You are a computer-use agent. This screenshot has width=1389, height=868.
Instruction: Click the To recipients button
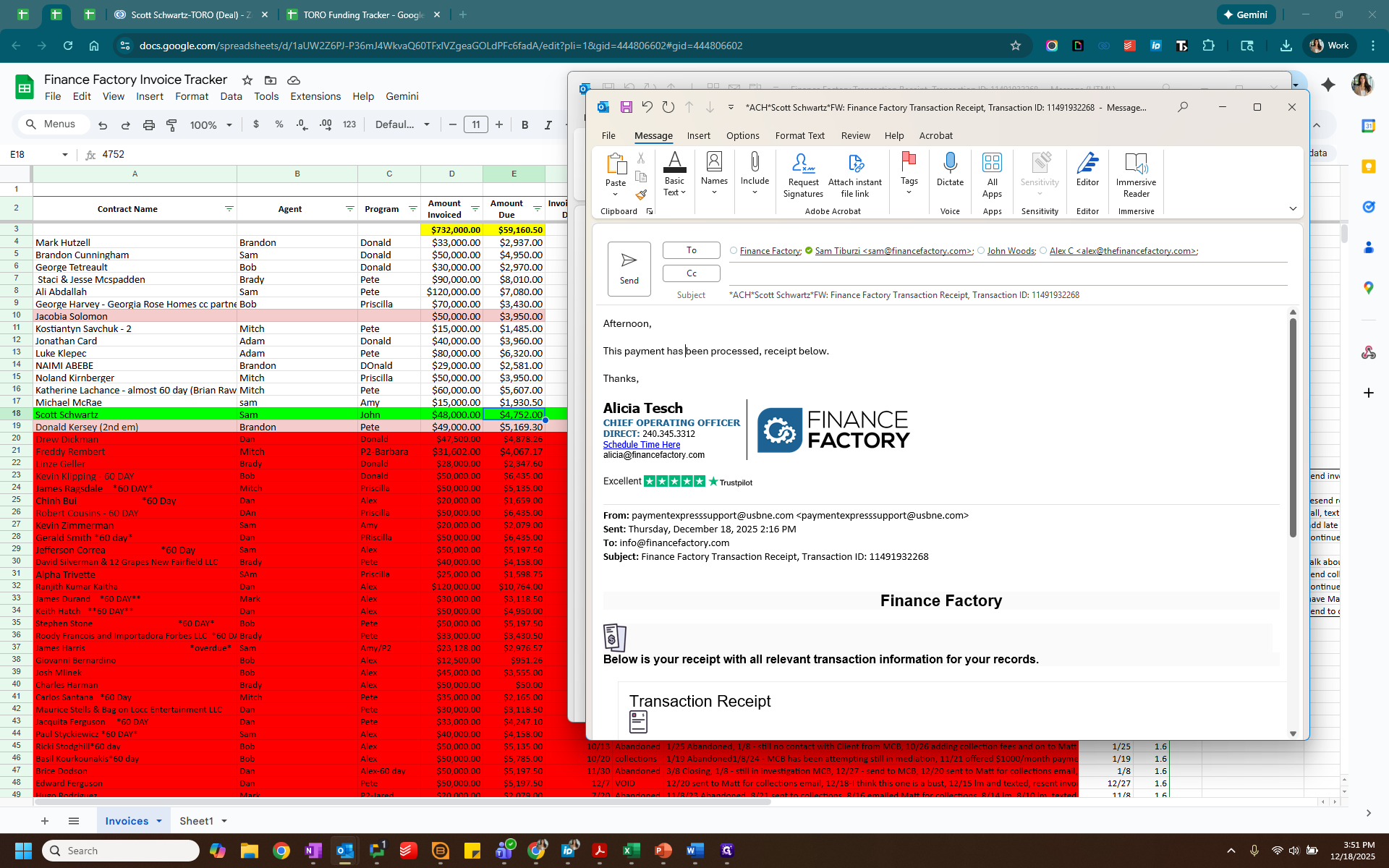point(691,250)
